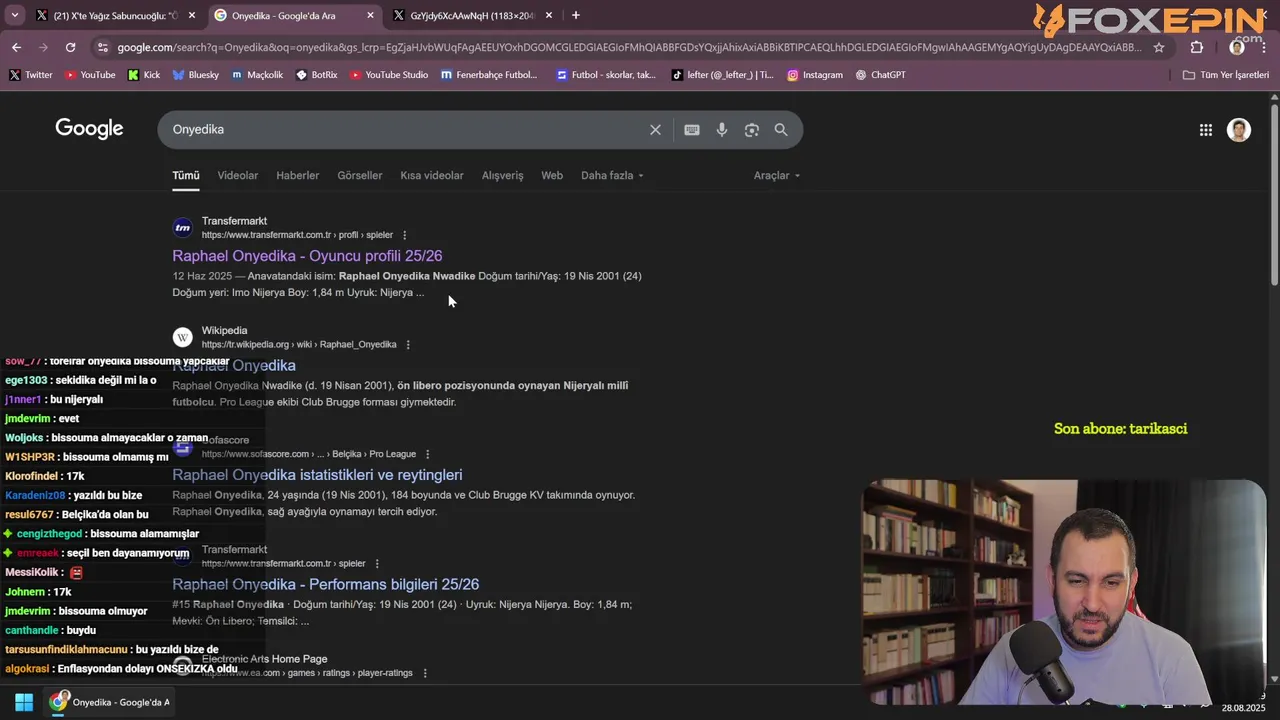Switch to the Alışveriş tab
The width and height of the screenshot is (1280, 720).
coord(503,176)
